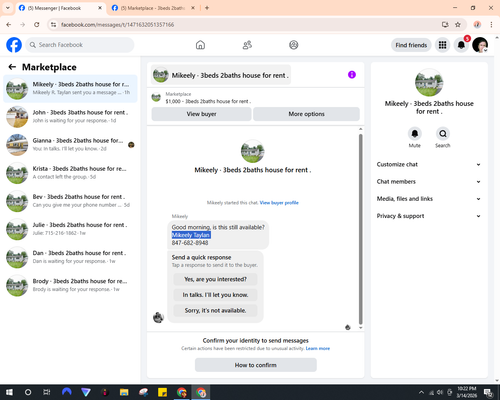Image resolution: width=500 pixels, height=400 pixels.
Task: Open Windows Start menu
Action: point(9,392)
